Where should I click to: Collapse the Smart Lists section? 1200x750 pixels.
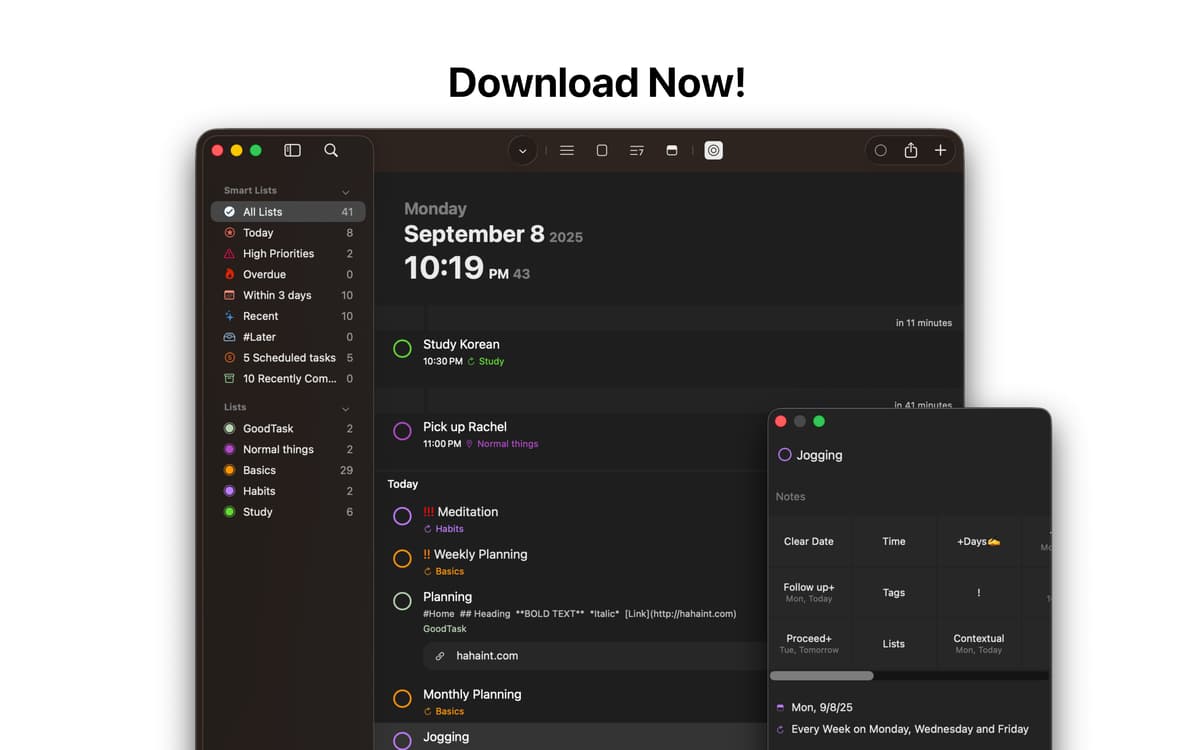tap(346, 191)
